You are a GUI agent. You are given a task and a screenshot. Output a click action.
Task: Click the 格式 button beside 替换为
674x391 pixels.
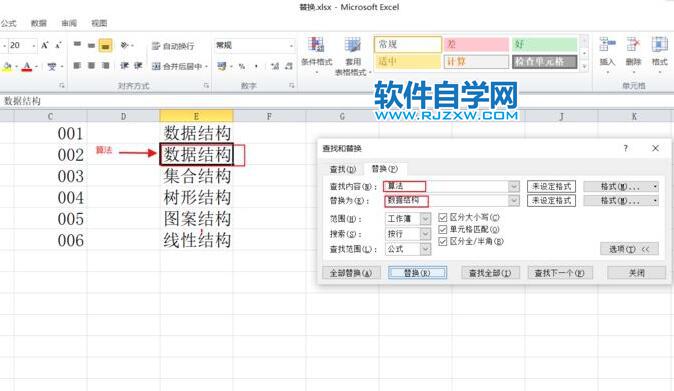tap(621, 201)
